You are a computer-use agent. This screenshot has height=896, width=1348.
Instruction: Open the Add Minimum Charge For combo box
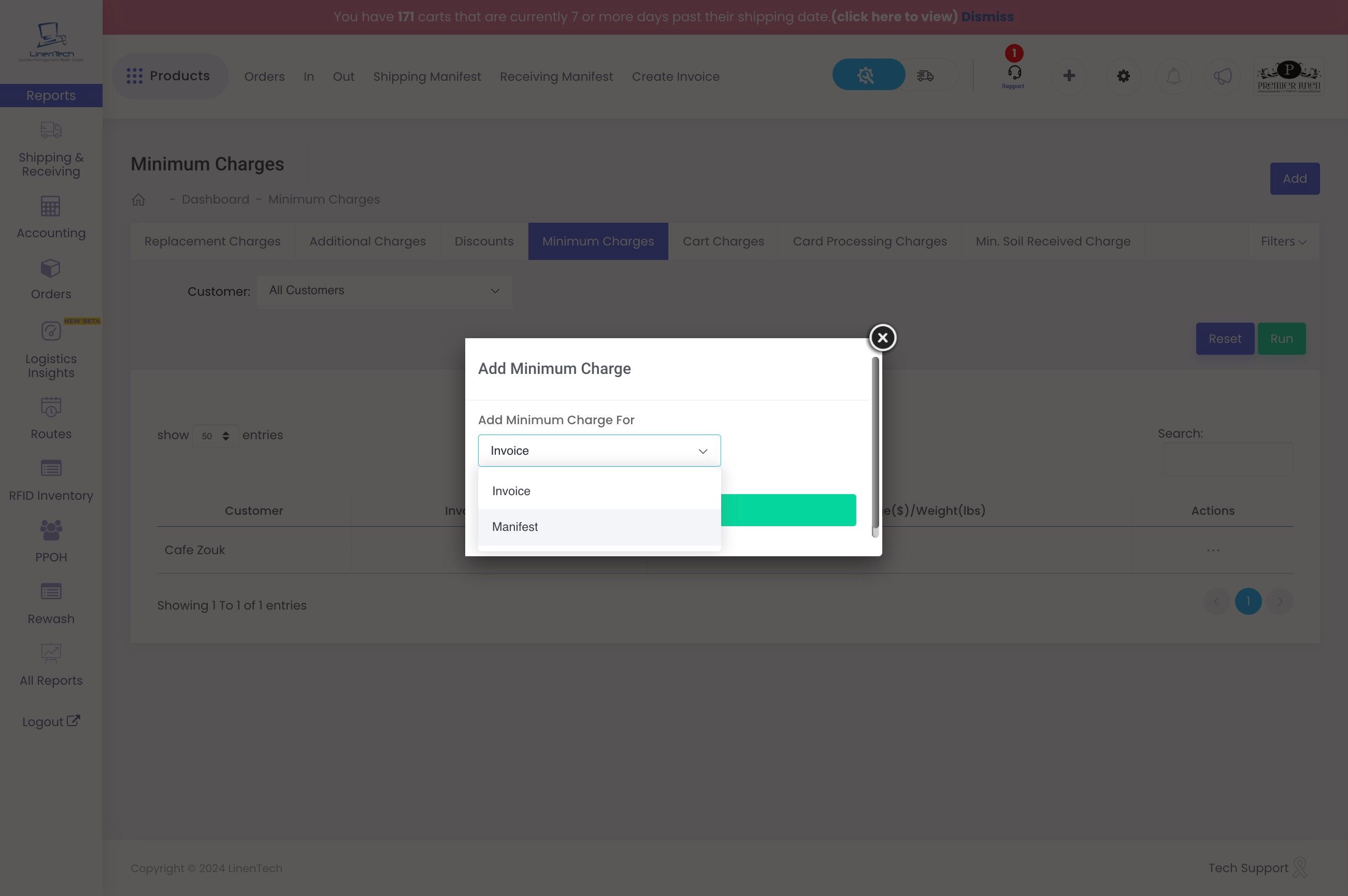(599, 451)
